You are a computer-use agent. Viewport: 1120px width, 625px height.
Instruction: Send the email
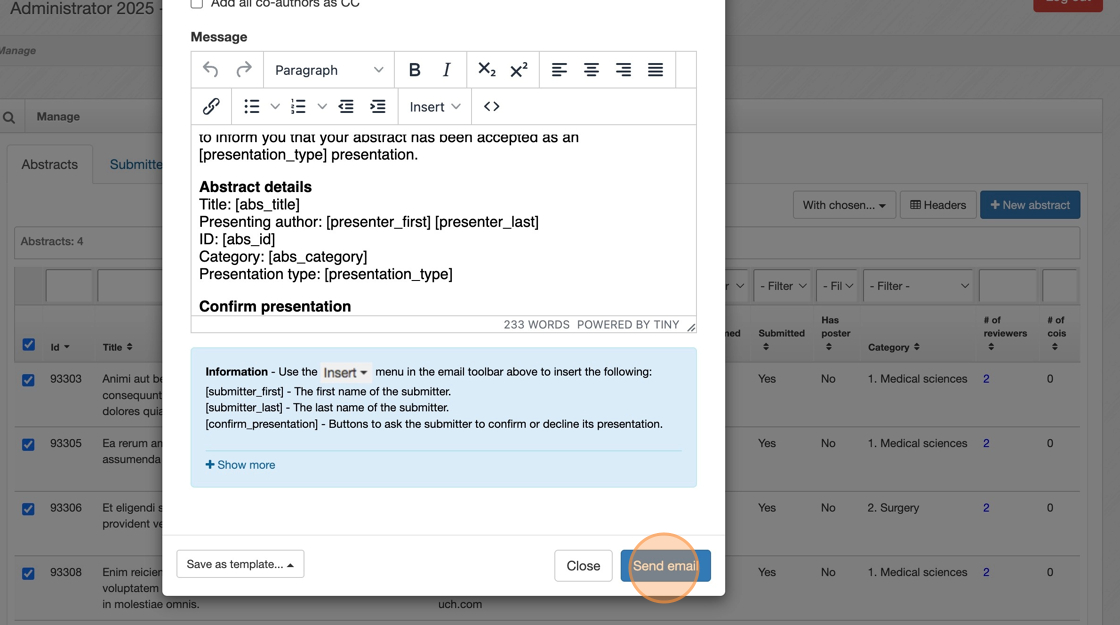tap(665, 566)
